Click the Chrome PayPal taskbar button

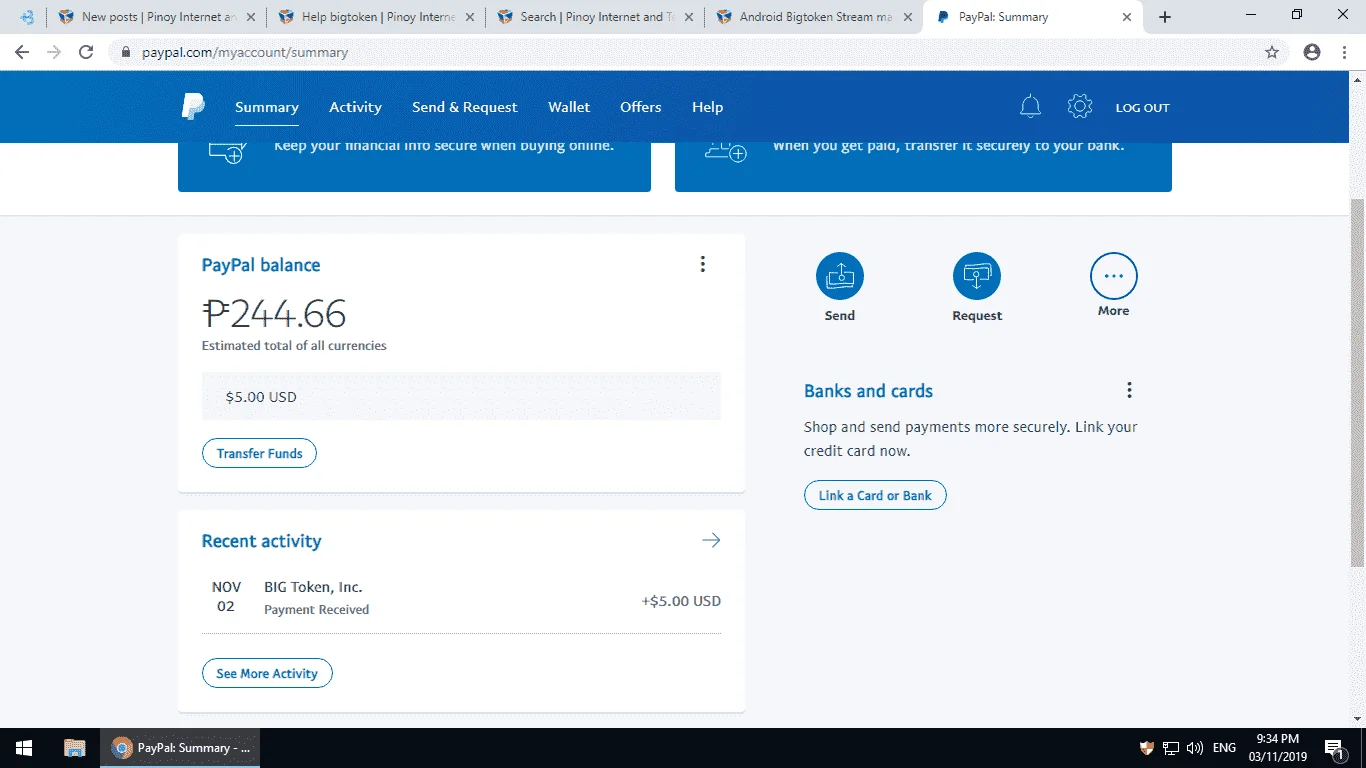pos(181,748)
